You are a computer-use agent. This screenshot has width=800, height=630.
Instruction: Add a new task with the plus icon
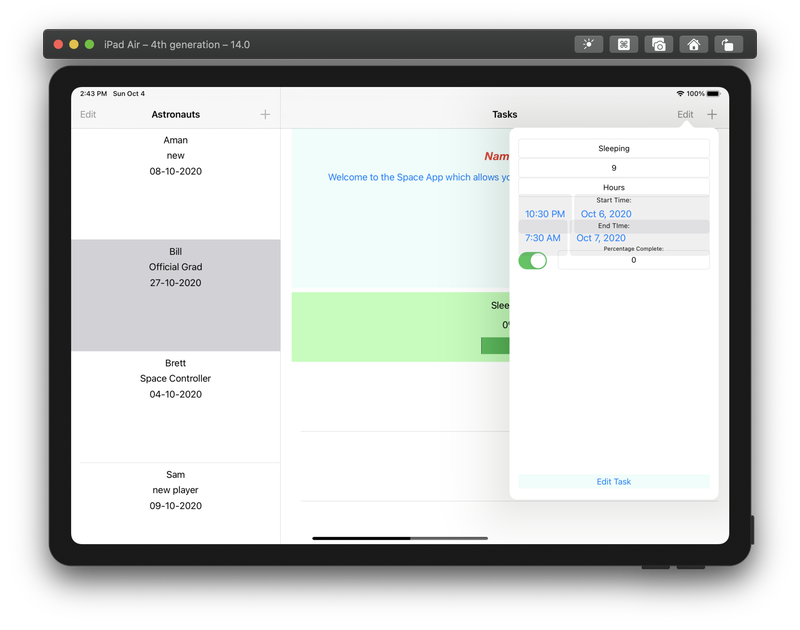(x=712, y=114)
